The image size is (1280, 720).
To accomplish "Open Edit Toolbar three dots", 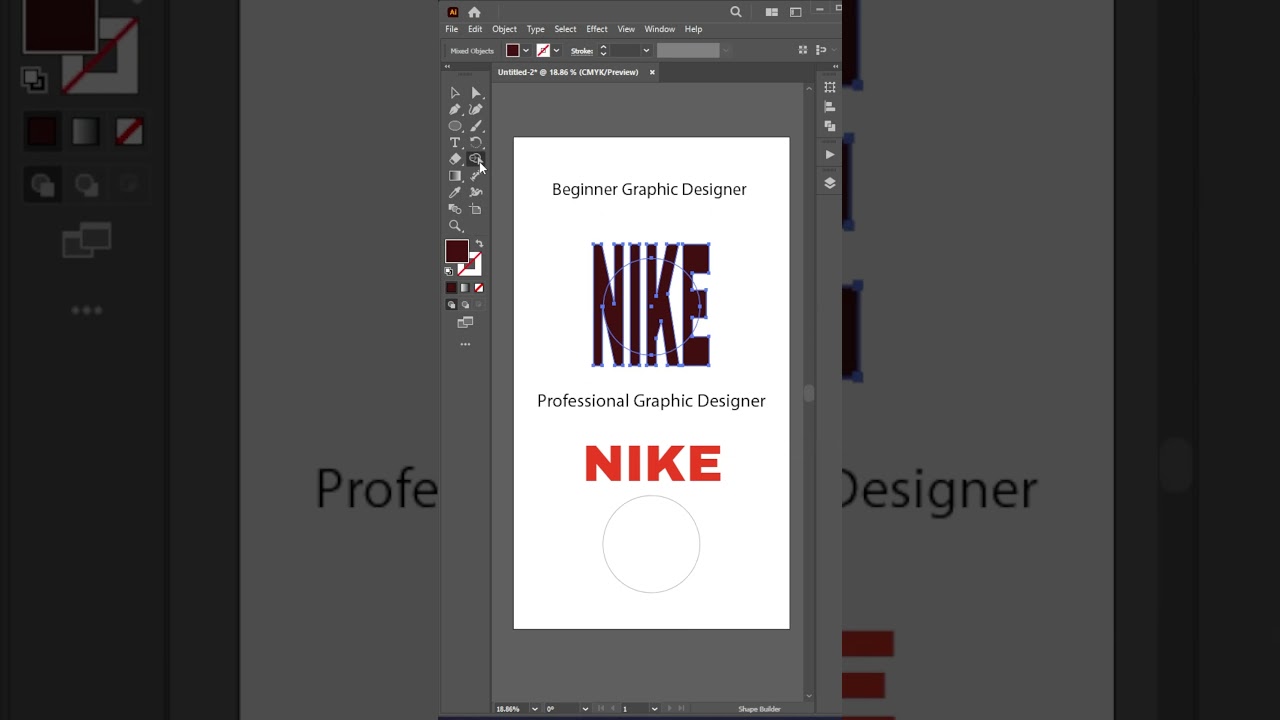I will point(465,344).
